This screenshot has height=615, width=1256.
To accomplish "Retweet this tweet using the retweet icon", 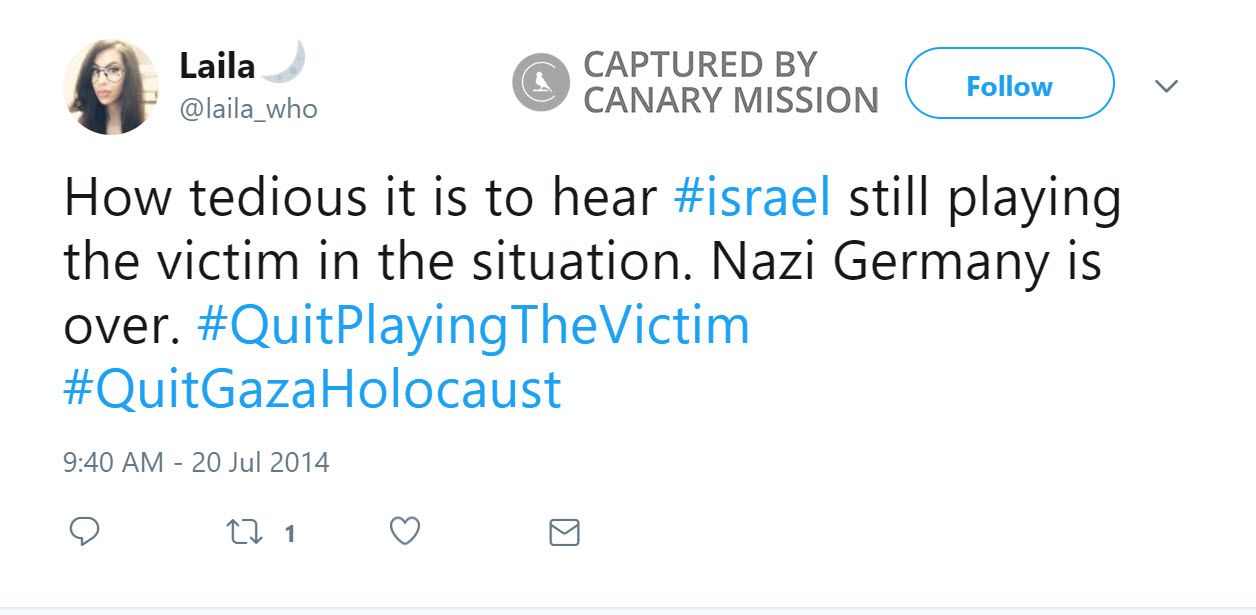I will tap(241, 532).
